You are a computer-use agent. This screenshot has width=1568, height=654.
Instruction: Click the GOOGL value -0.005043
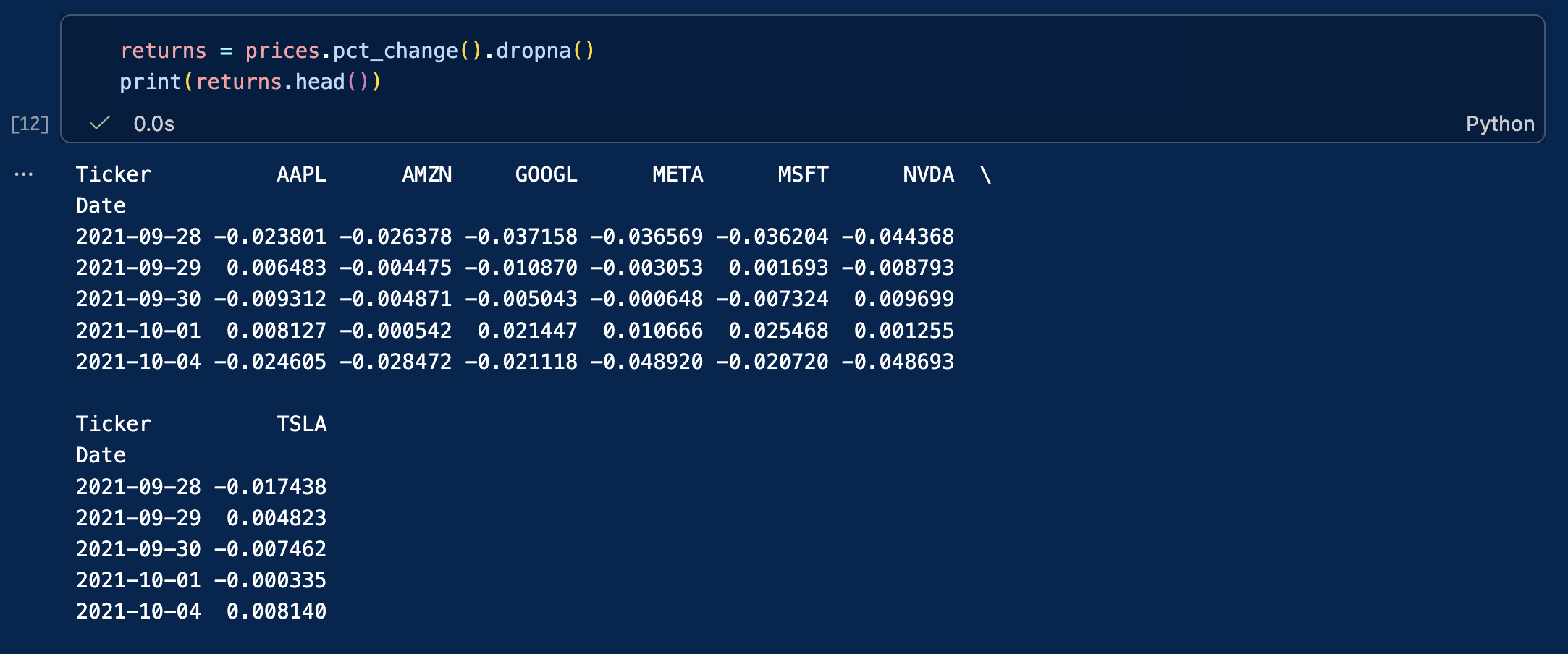pyautogui.click(x=522, y=299)
